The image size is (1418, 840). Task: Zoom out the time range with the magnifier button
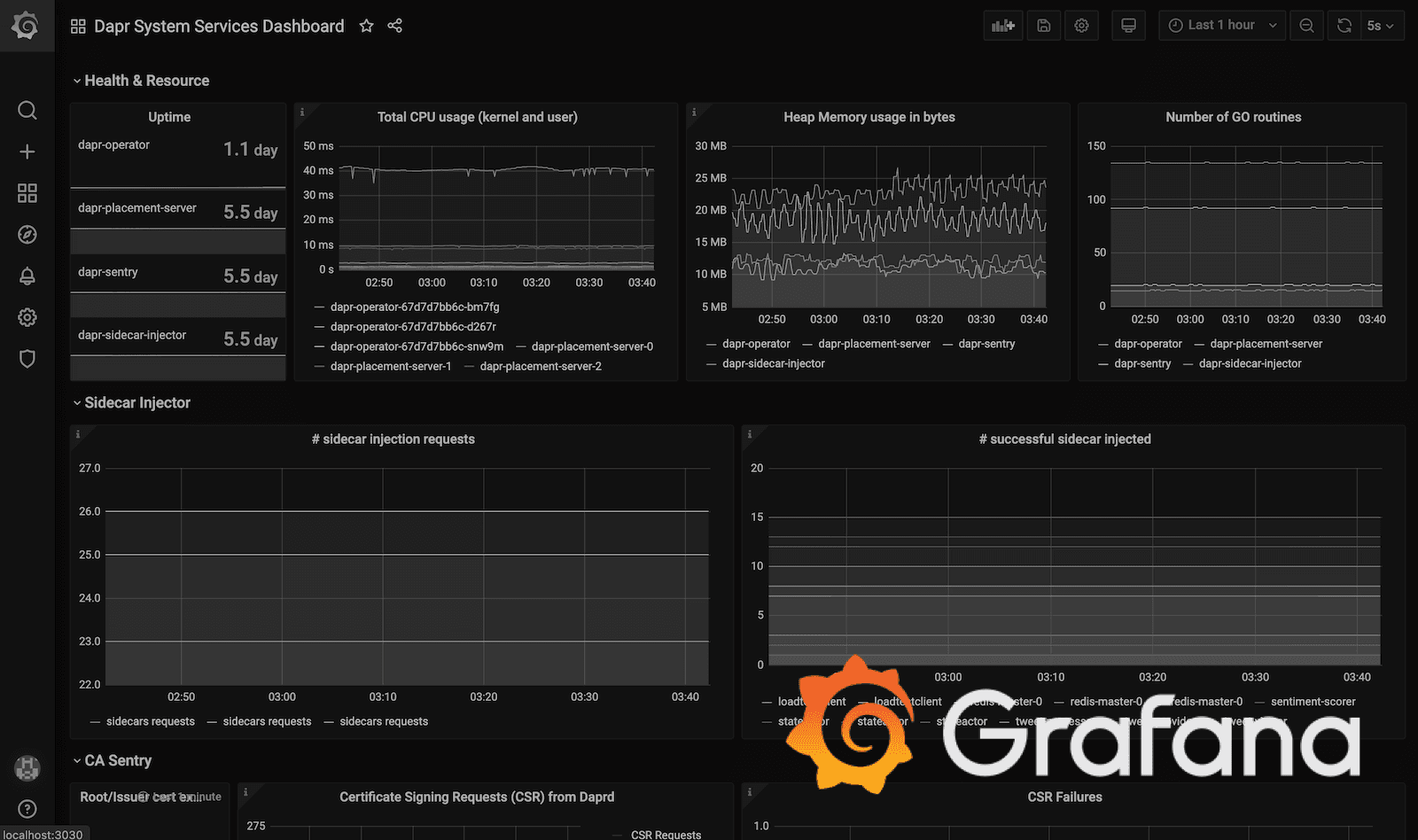(1306, 25)
